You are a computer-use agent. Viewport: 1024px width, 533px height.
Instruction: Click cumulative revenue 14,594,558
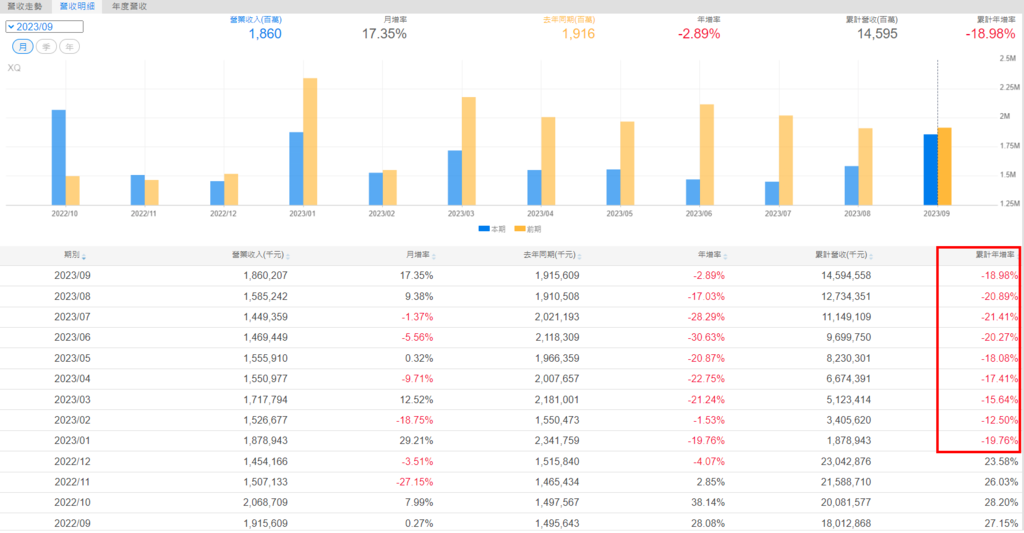point(846,276)
